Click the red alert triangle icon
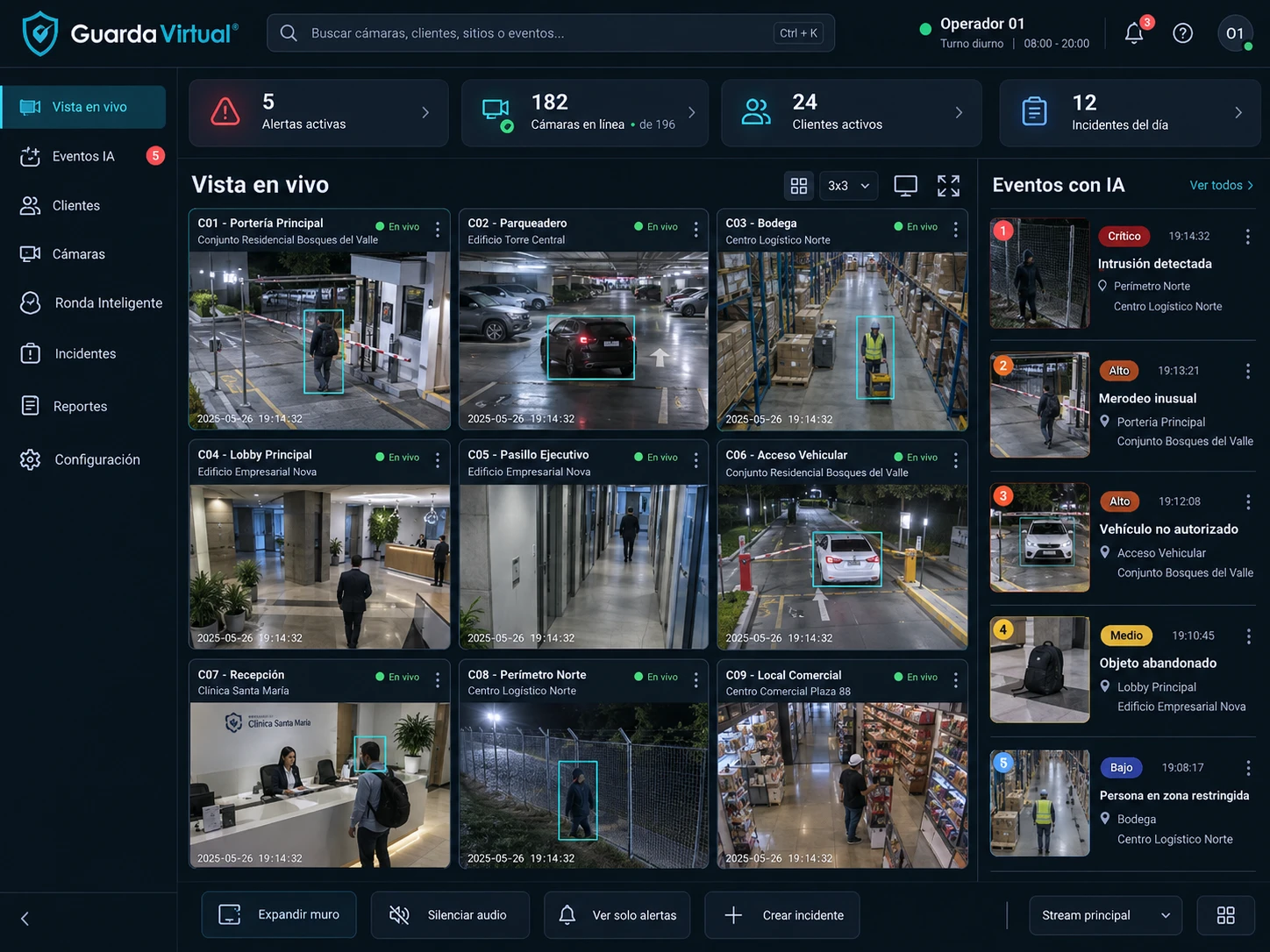1270x952 pixels. (225, 112)
